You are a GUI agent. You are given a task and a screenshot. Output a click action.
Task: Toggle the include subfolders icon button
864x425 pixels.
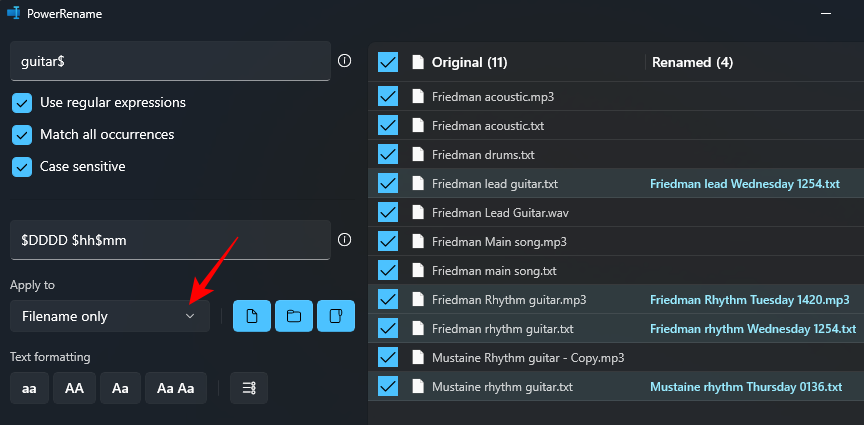tap(336, 316)
